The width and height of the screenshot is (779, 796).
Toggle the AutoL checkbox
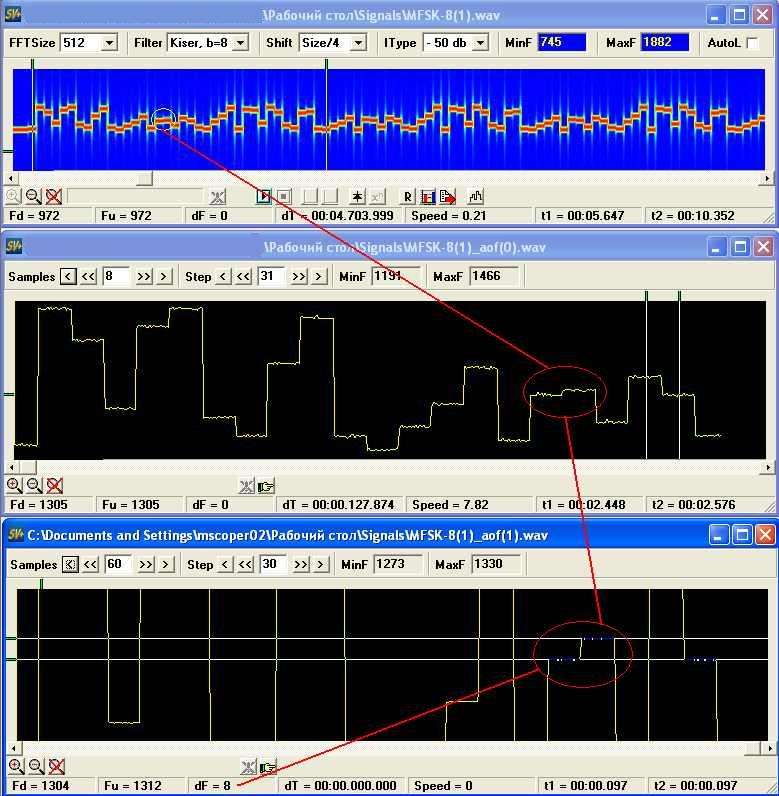752,43
